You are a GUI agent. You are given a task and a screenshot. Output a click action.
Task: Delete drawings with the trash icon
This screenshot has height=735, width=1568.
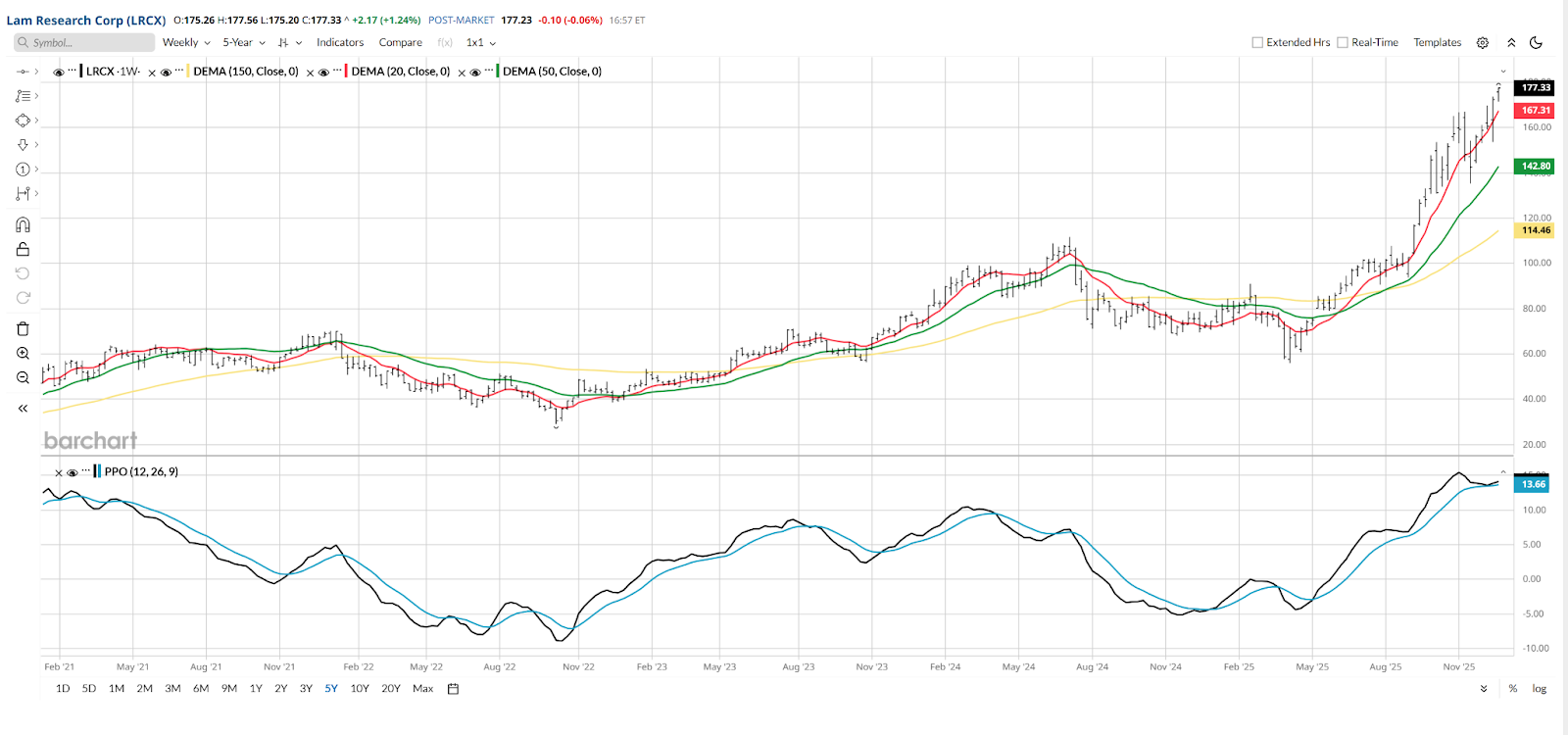(x=23, y=328)
